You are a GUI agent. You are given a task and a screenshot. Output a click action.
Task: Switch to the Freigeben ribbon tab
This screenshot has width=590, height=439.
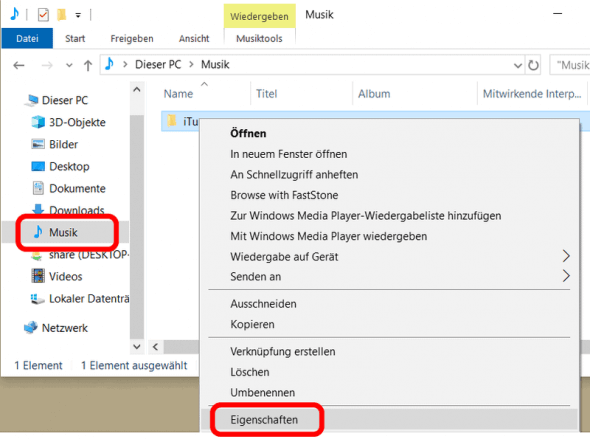pyautogui.click(x=132, y=38)
